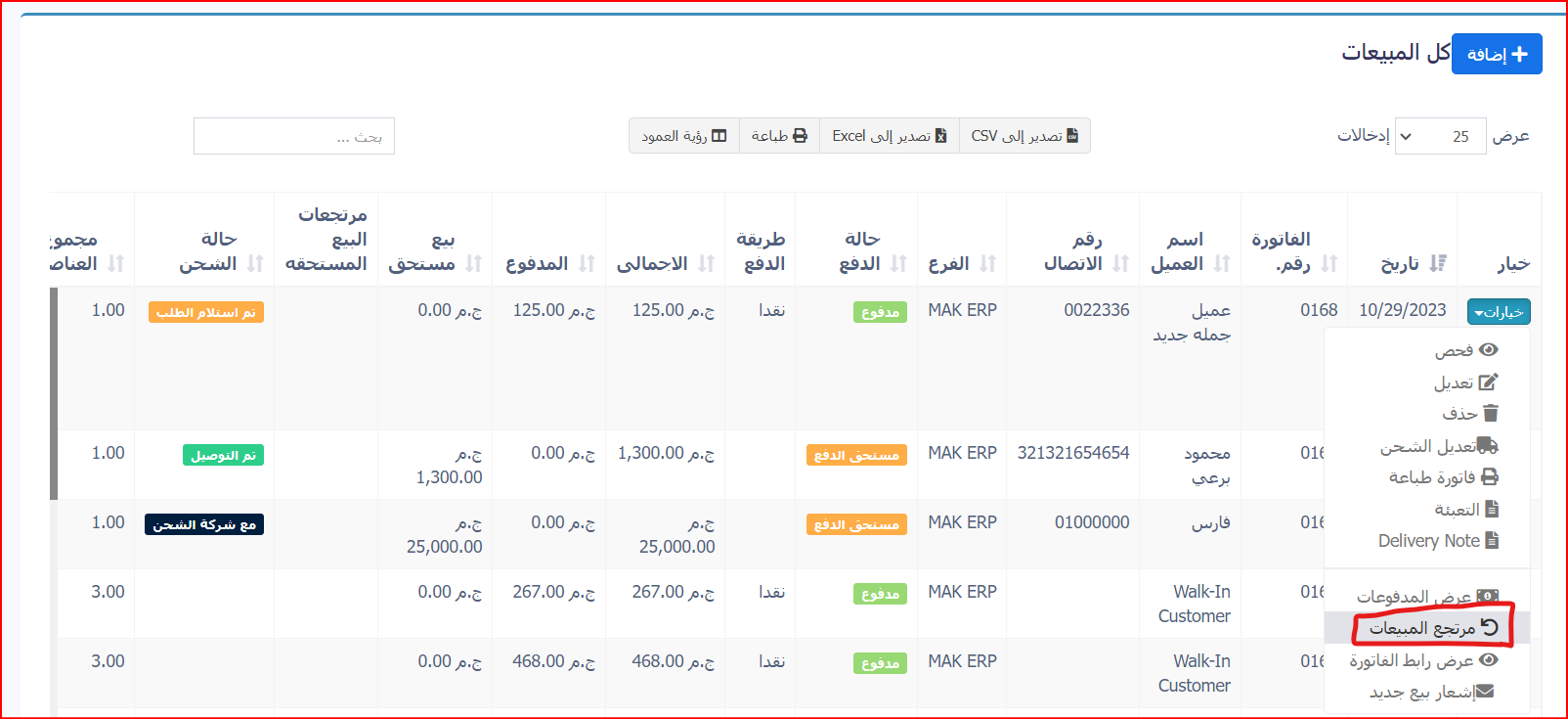The height and width of the screenshot is (719, 1568).
Task: Click the مع شركة الشحن status badge
Action: pyautogui.click(x=204, y=525)
